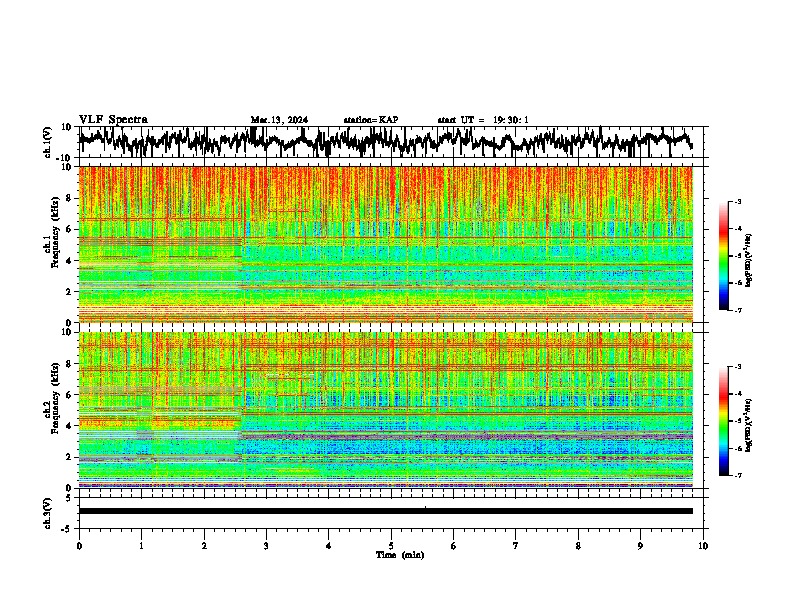Click the time axis tick label '9'
This screenshot has height=612, width=792.
point(640,545)
